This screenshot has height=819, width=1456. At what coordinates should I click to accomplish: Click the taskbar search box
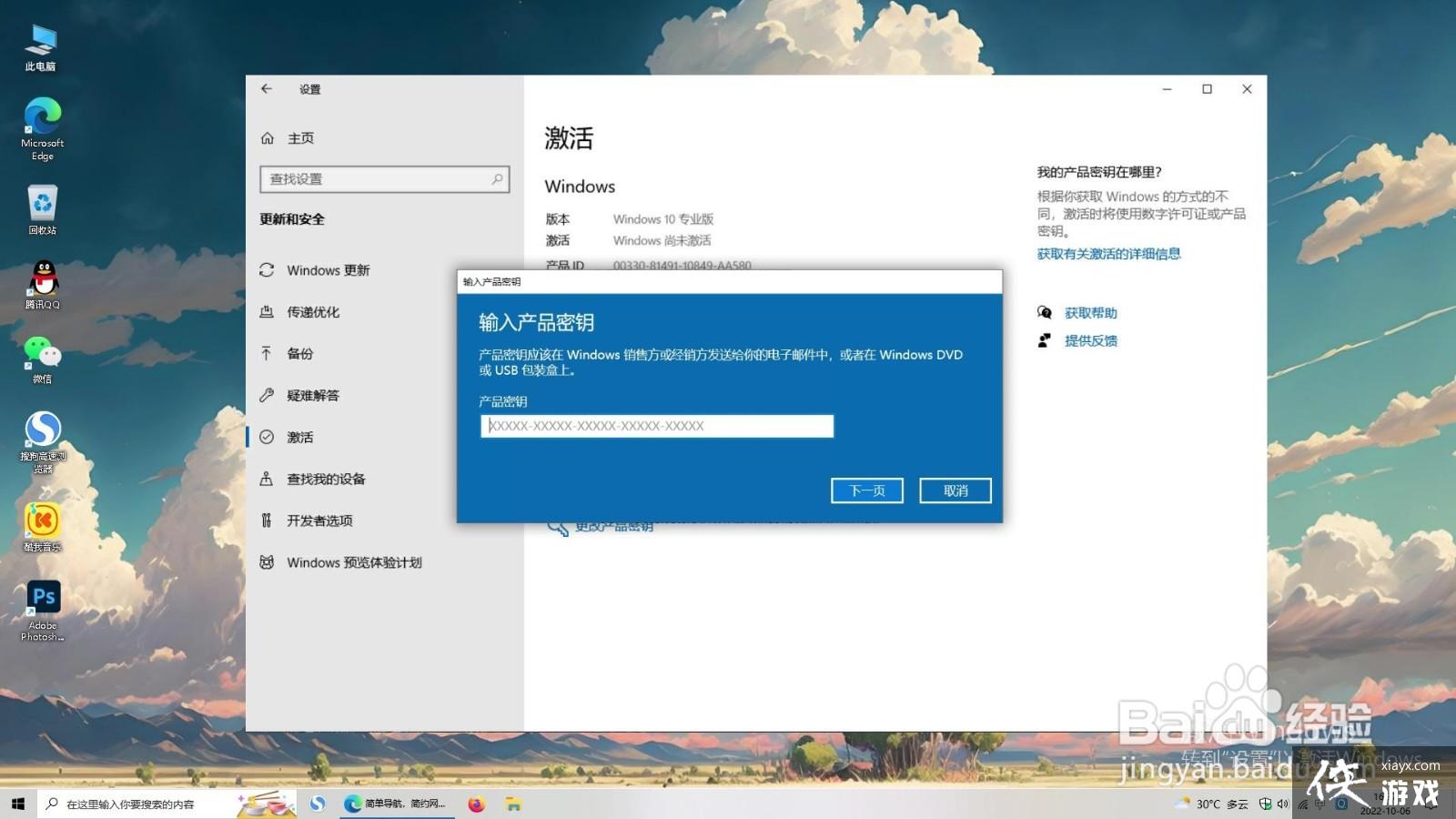(168, 804)
